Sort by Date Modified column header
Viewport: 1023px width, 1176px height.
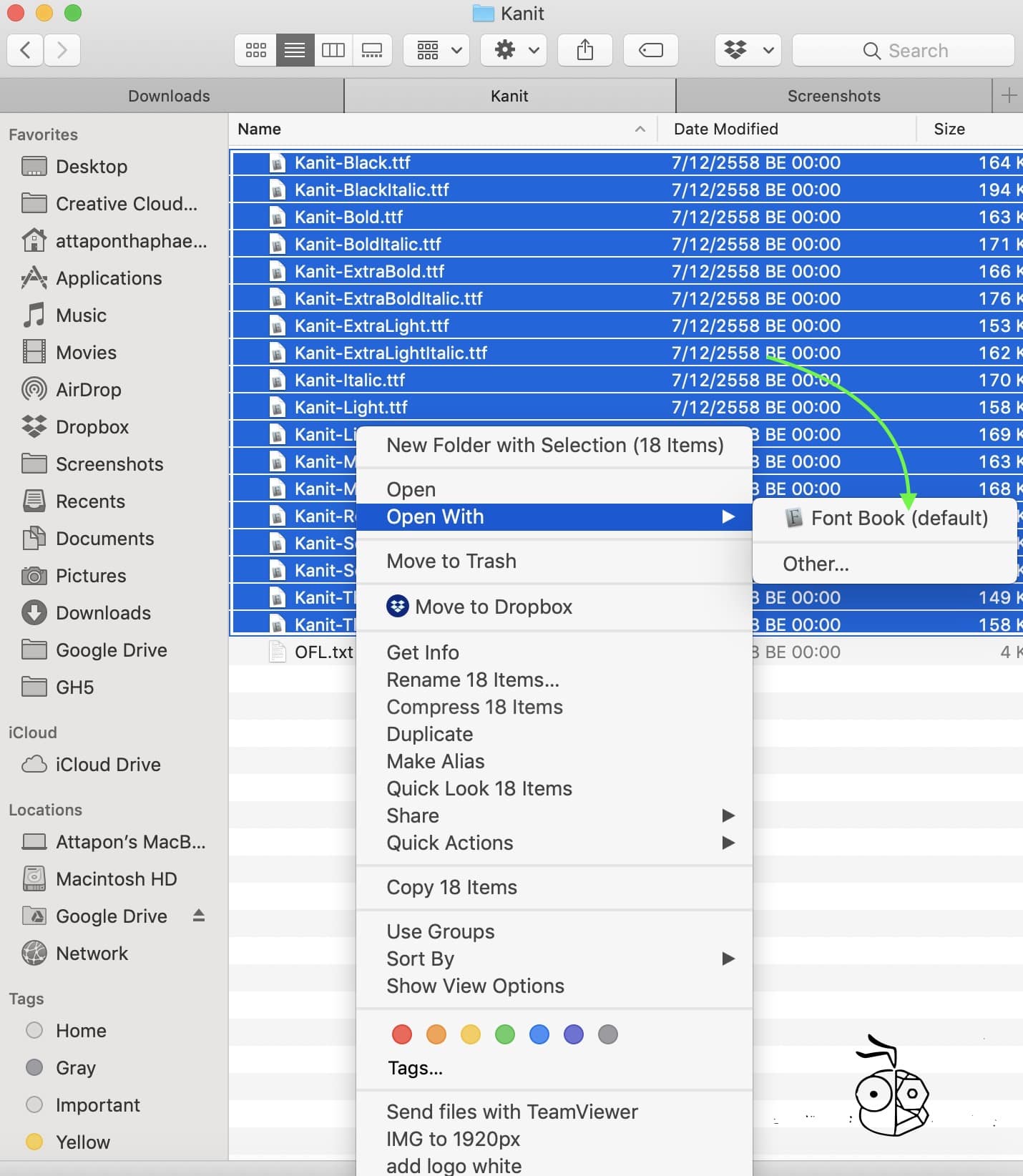click(x=787, y=129)
